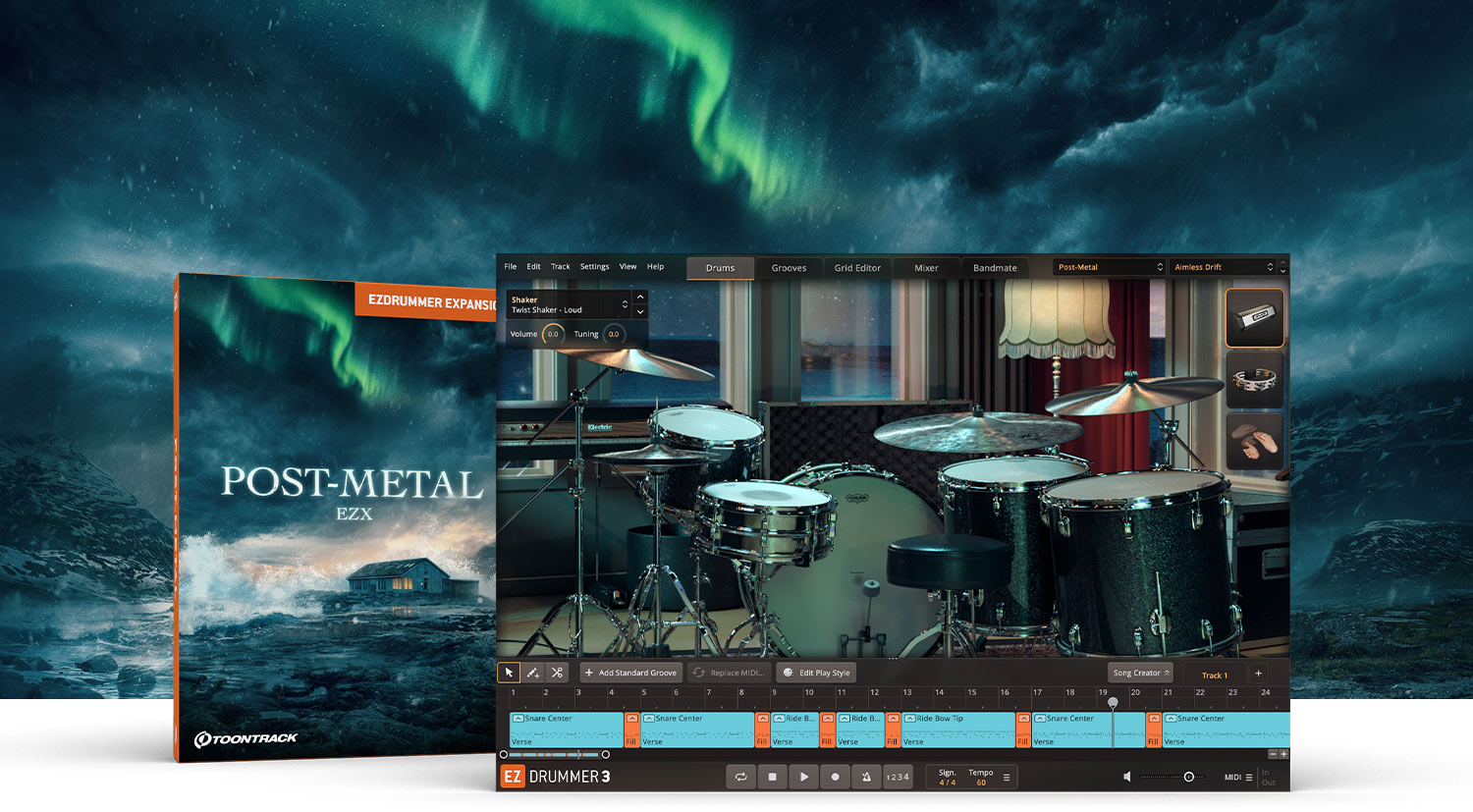This screenshot has width=1473, height=812.
Task: Stop playback
Action: pyautogui.click(x=773, y=777)
